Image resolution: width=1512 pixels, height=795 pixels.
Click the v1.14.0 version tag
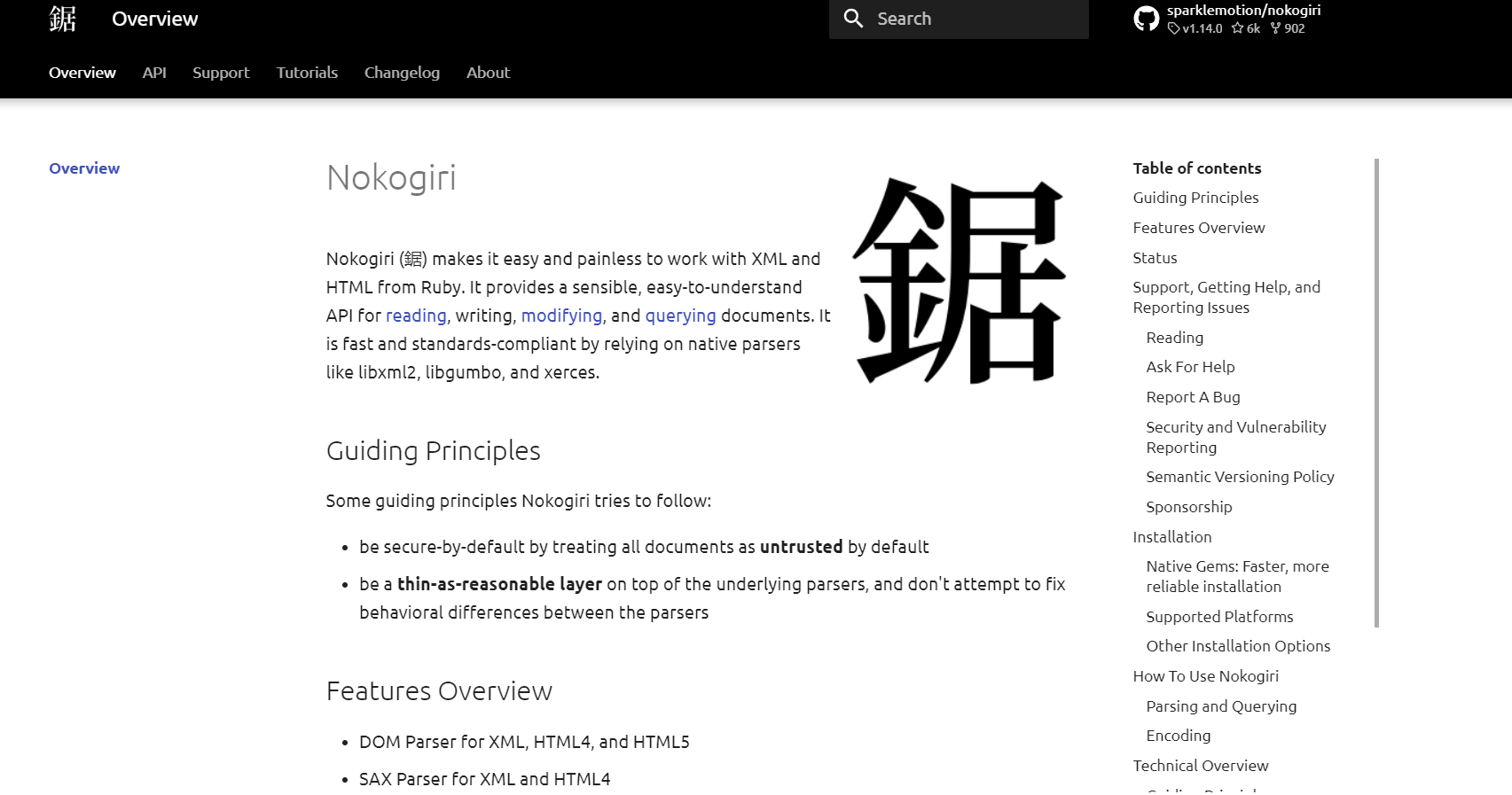click(1195, 28)
